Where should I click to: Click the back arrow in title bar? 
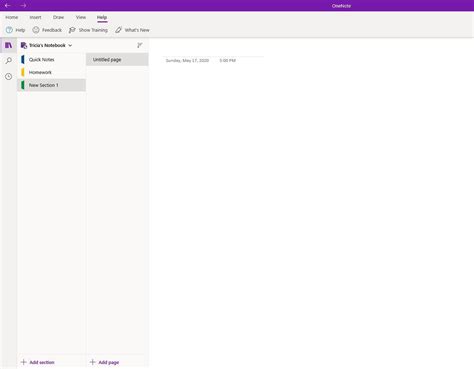click(7, 6)
